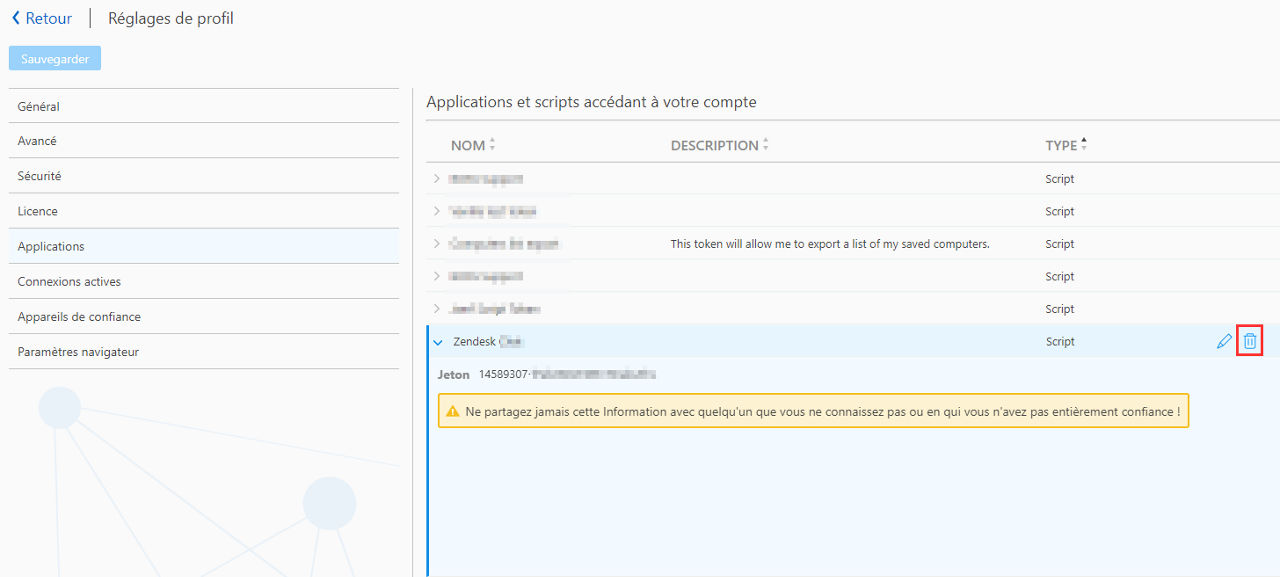Sort the list by the NOM column arrows

492,145
